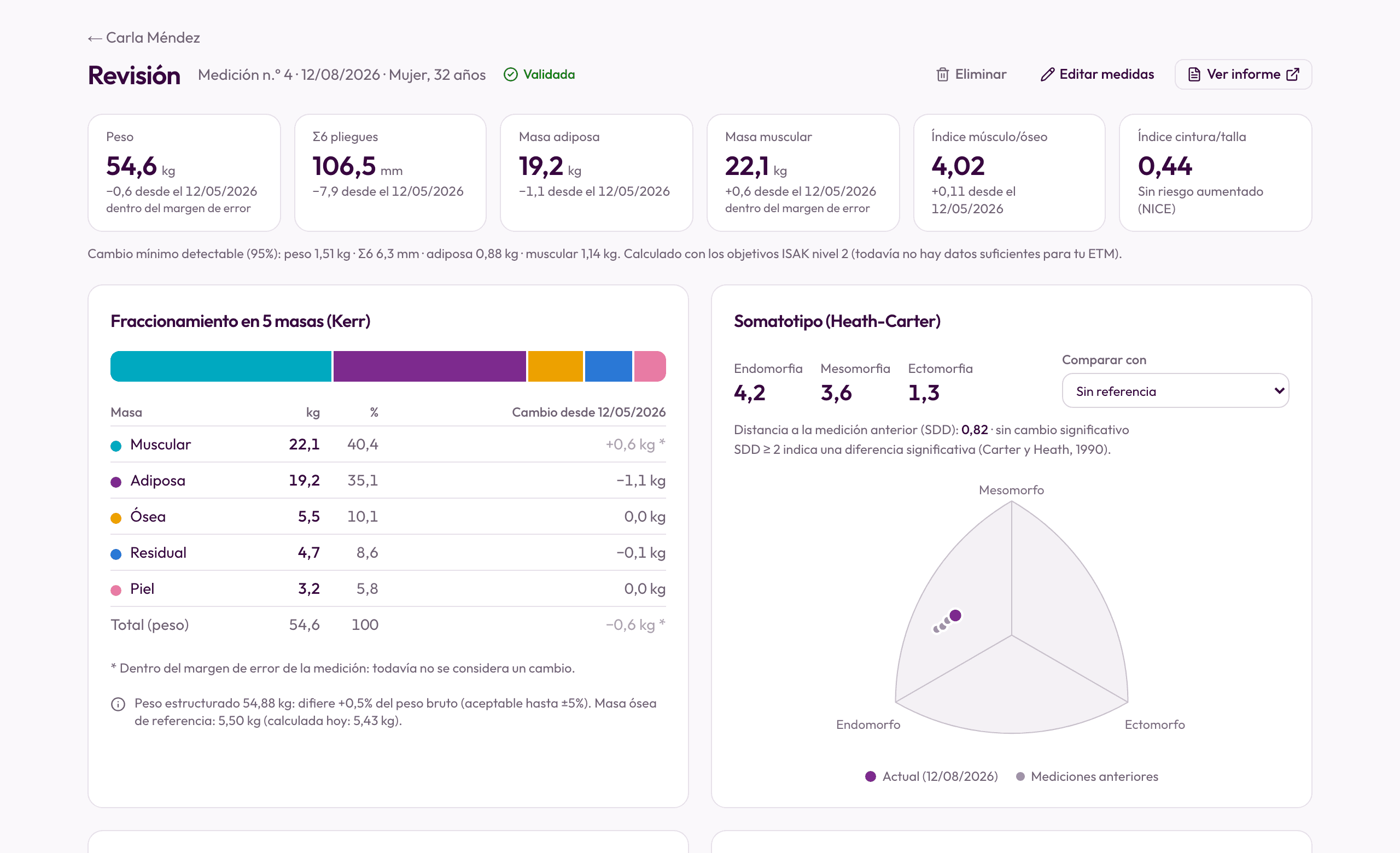Click the pink dot in the Piel row
The height and width of the screenshot is (853, 1400).
(x=116, y=590)
